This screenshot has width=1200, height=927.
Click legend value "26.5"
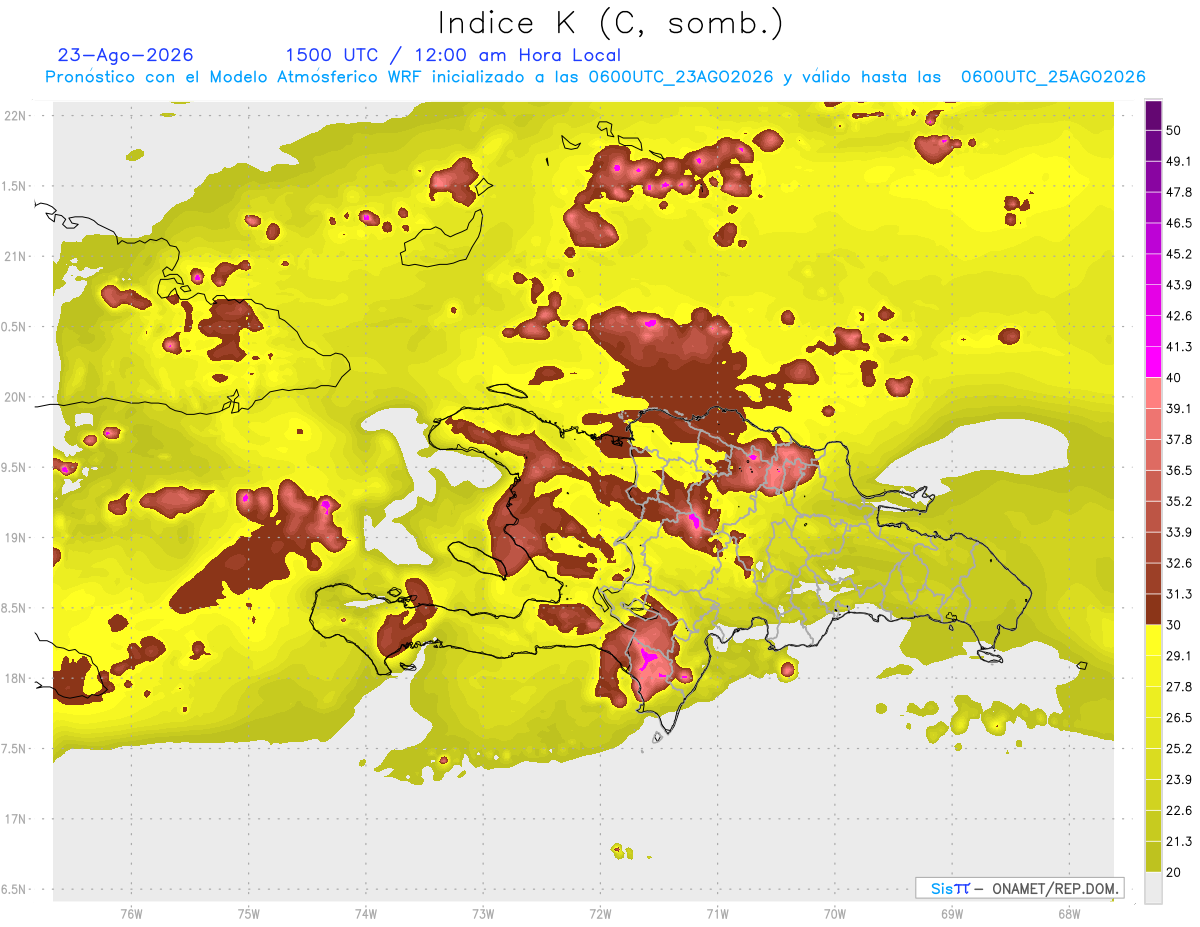click(1179, 718)
